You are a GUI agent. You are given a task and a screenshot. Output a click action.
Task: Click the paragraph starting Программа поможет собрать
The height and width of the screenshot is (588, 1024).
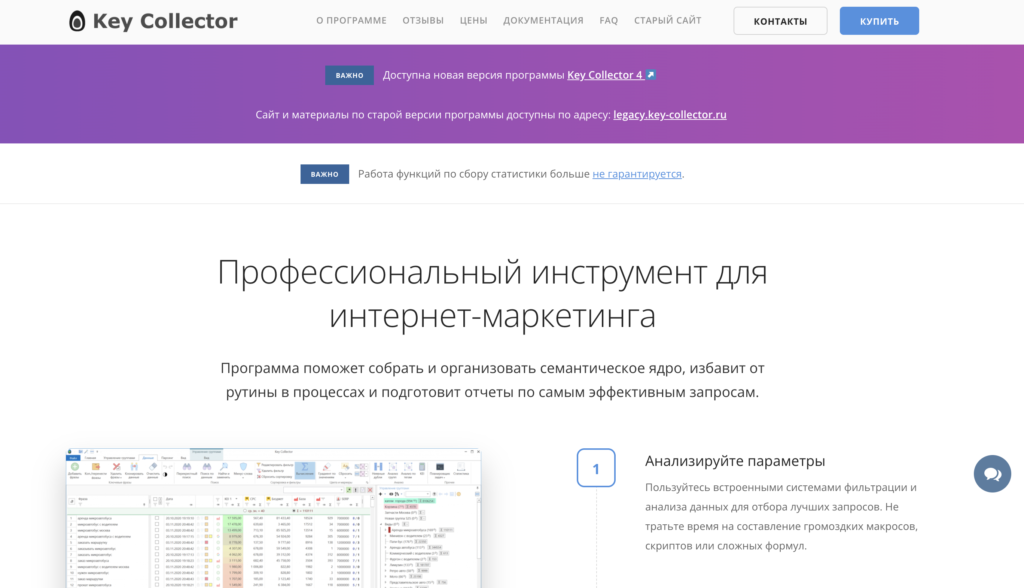point(492,380)
